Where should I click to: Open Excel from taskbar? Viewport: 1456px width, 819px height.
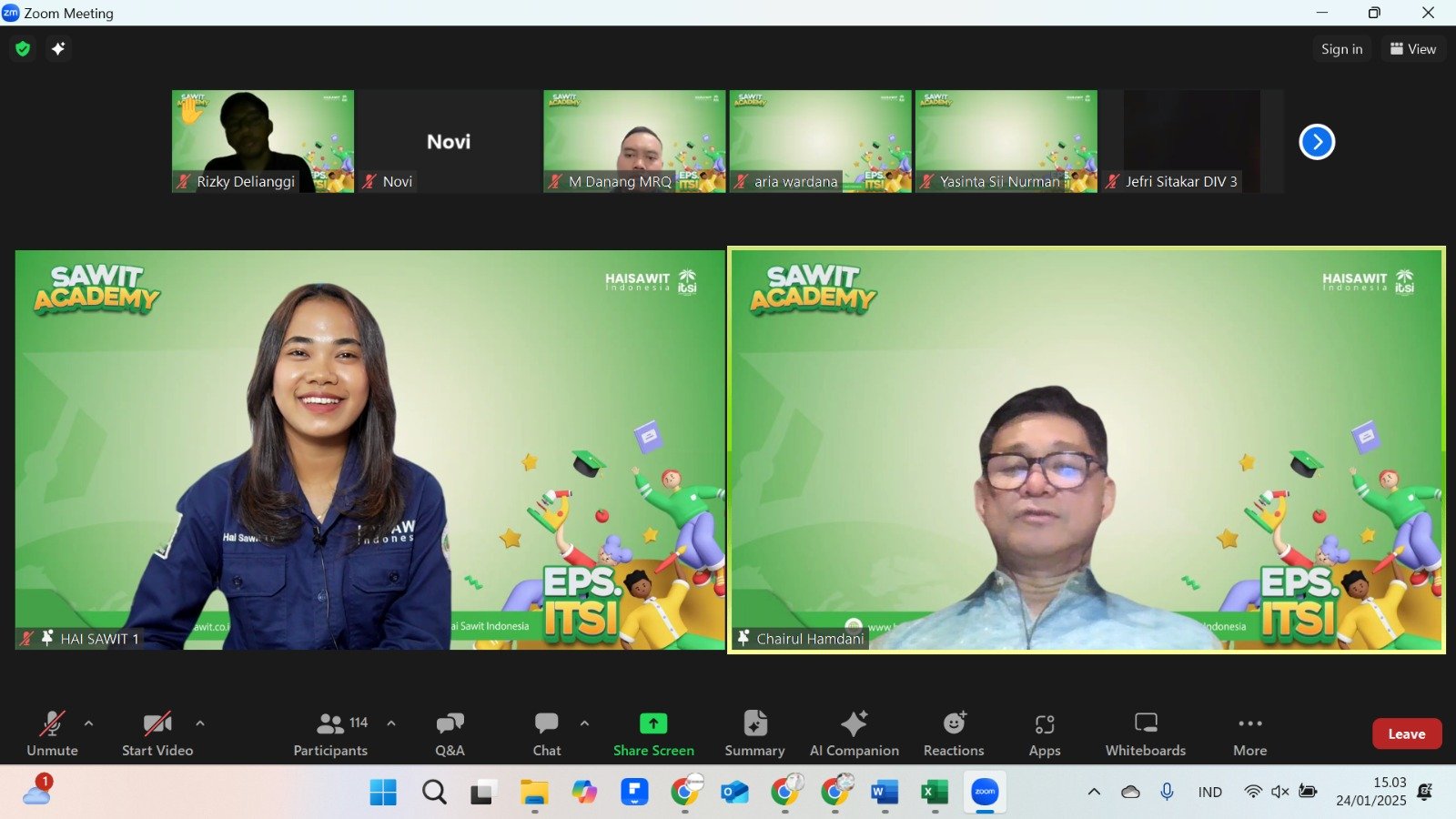point(934,793)
